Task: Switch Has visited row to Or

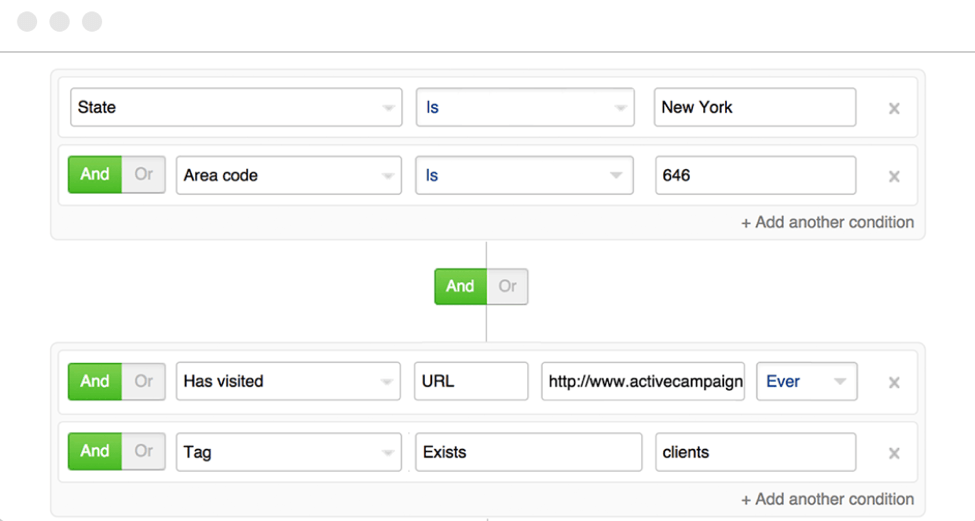Action: [144, 381]
